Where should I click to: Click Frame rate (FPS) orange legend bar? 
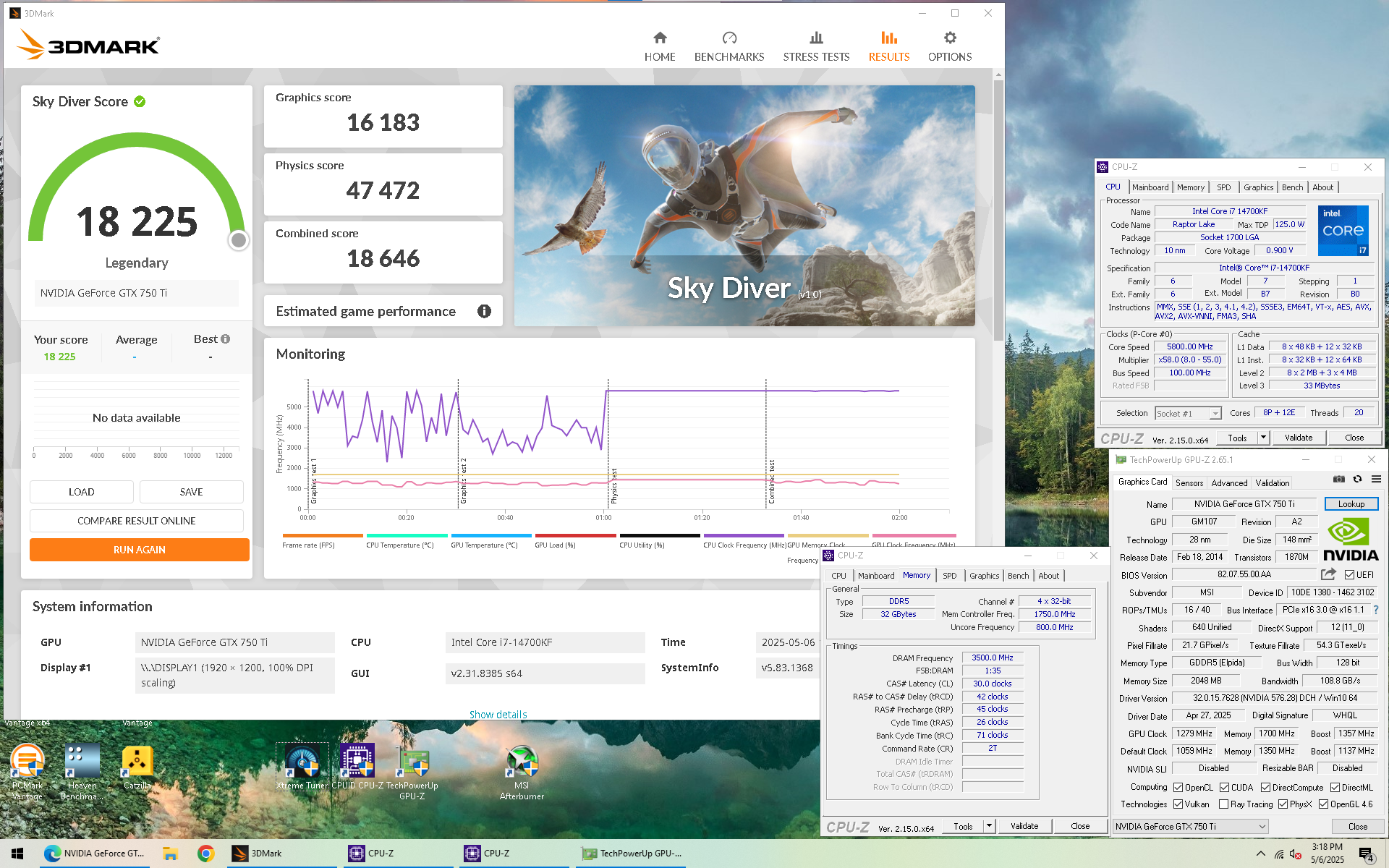[323, 535]
